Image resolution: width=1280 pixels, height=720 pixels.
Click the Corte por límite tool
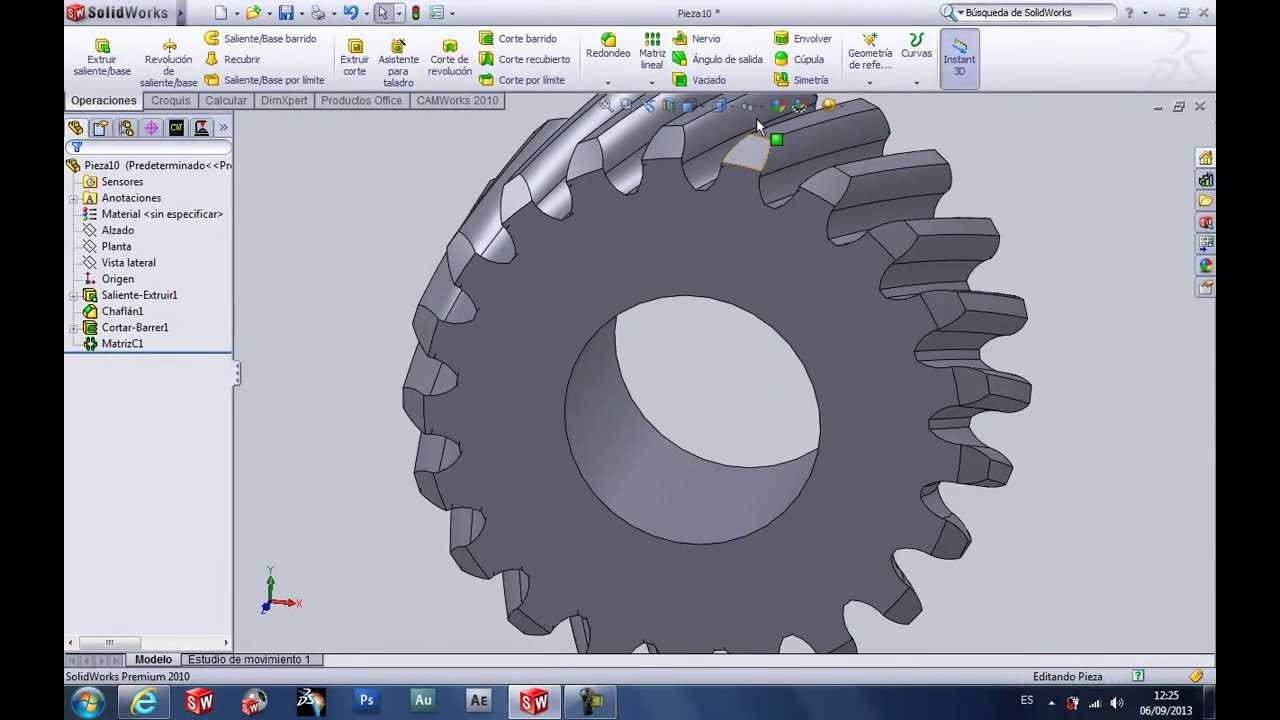(x=521, y=80)
